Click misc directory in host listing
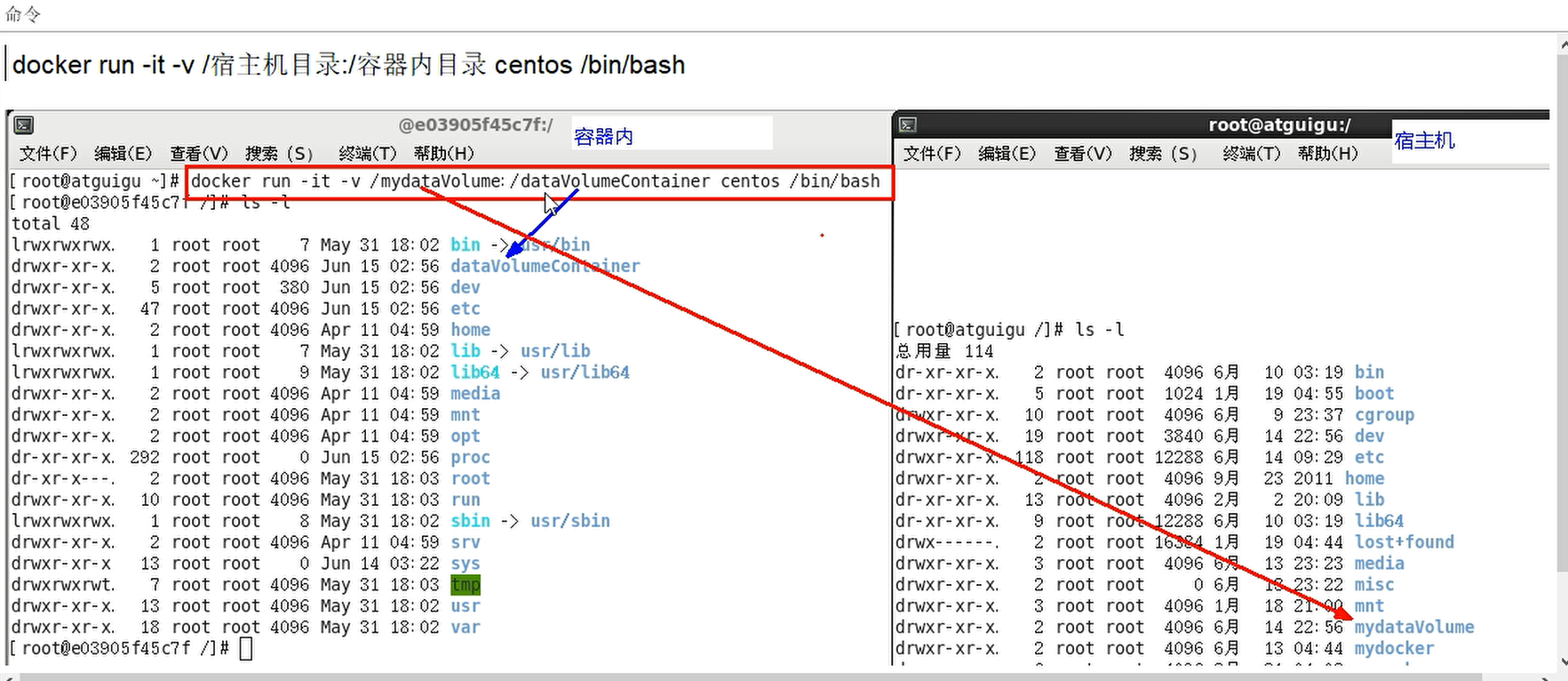The width and height of the screenshot is (1568, 681). (x=1374, y=585)
